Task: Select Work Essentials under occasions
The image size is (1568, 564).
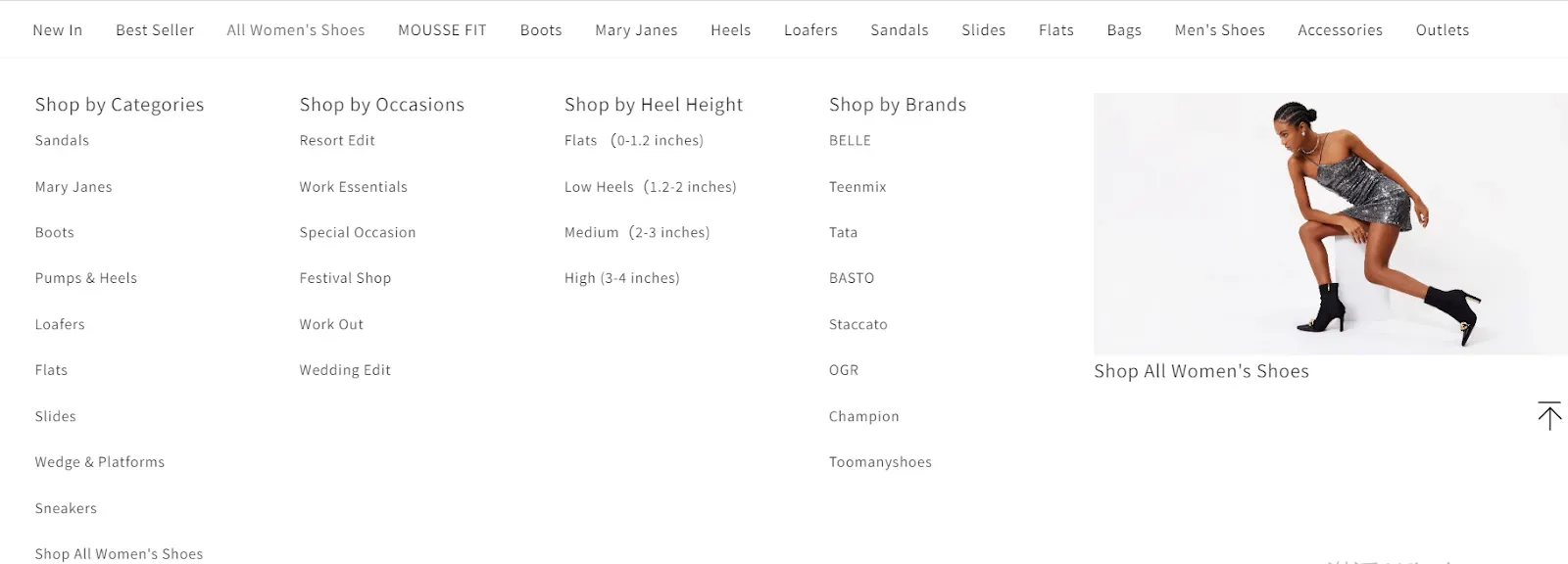Action: click(353, 187)
